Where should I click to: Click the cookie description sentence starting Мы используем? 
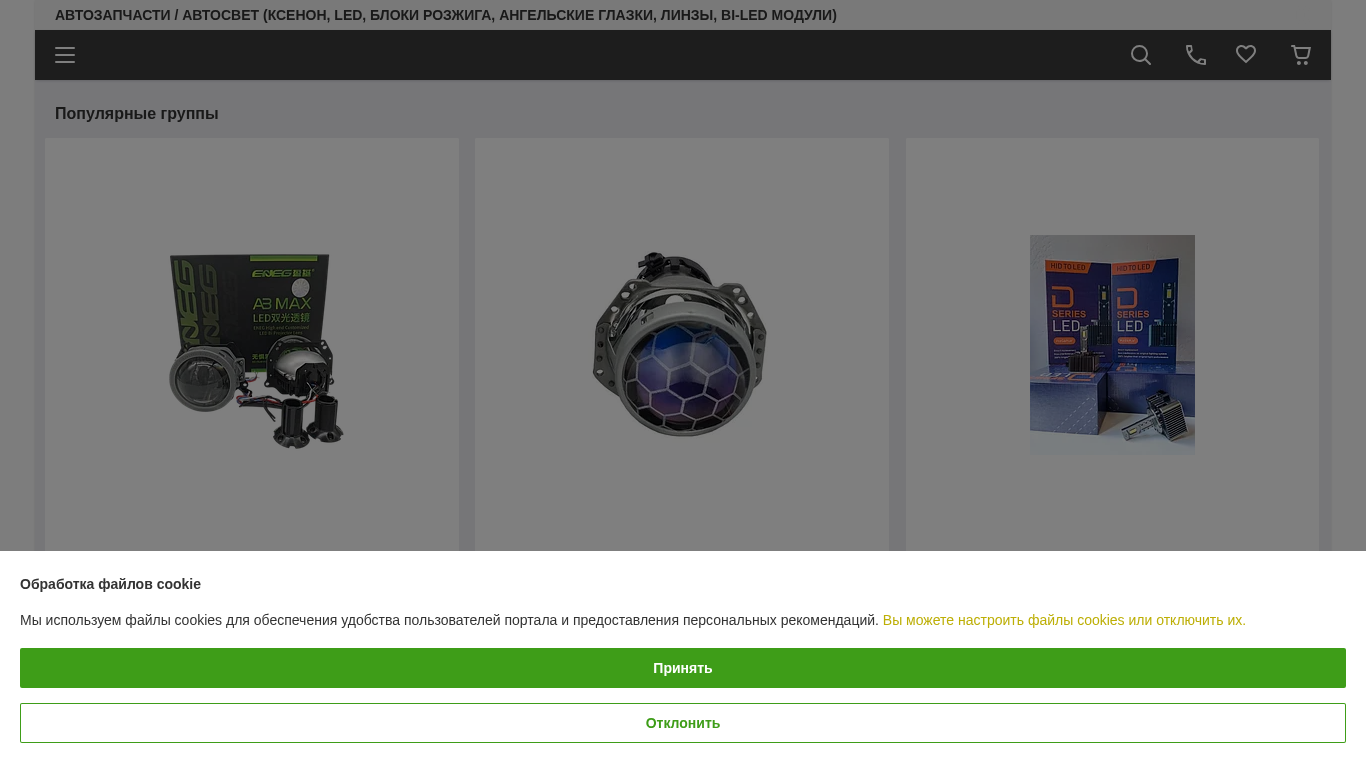449,620
